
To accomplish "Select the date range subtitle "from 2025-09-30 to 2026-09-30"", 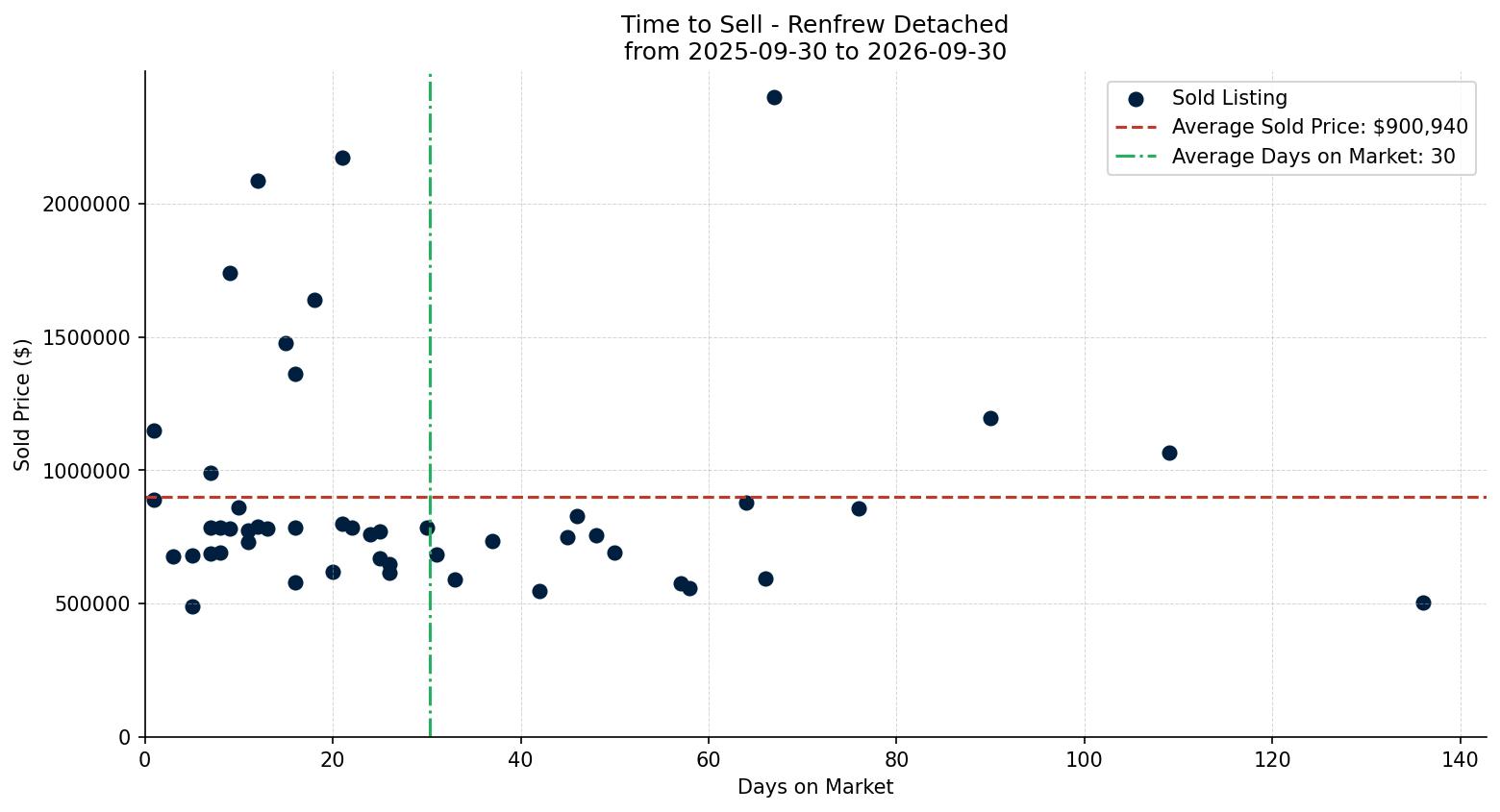I will click(814, 52).
